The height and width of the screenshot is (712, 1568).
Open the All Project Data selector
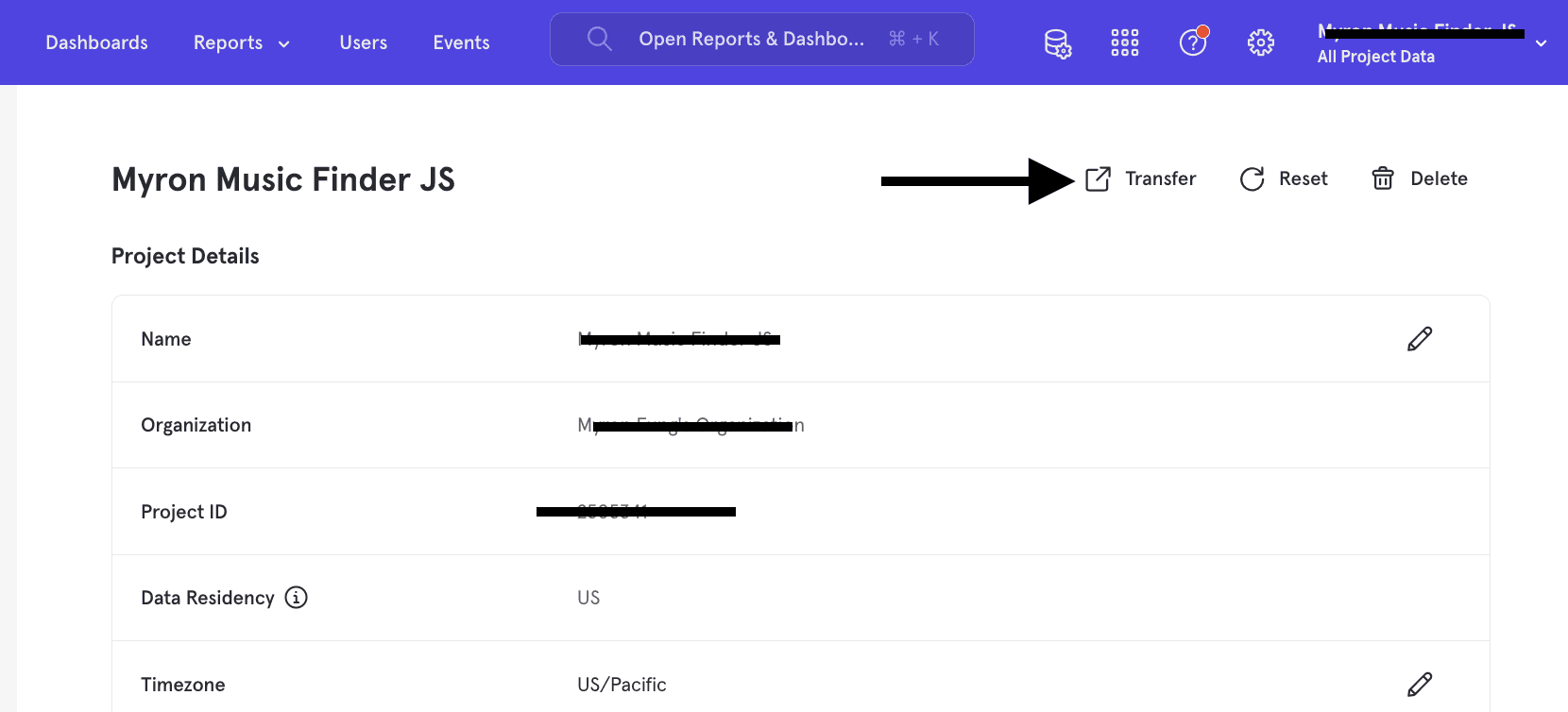[x=1375, y=56]
